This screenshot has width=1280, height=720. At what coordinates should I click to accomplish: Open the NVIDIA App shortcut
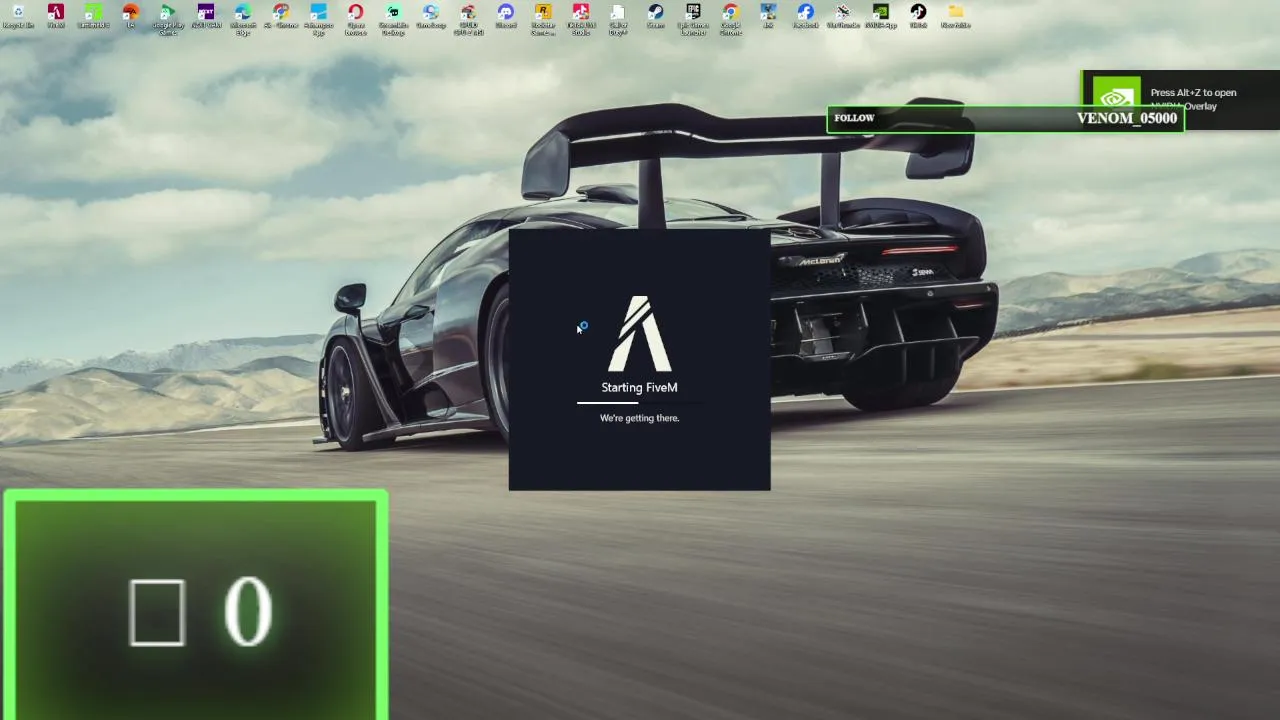click(x=880, y=17)
